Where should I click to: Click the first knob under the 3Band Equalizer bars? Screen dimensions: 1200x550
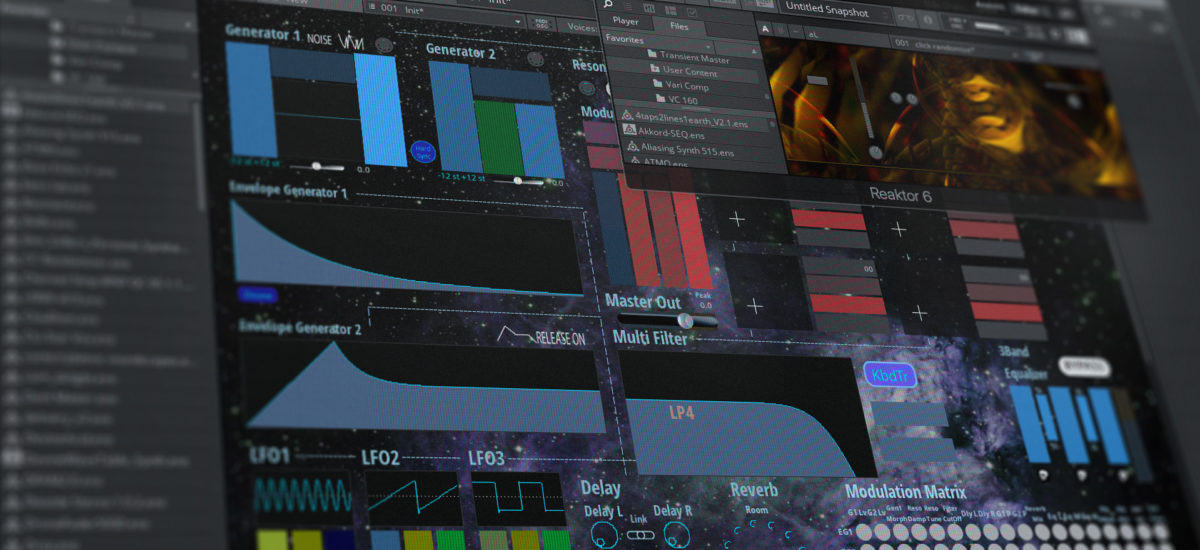(1044, 474)
